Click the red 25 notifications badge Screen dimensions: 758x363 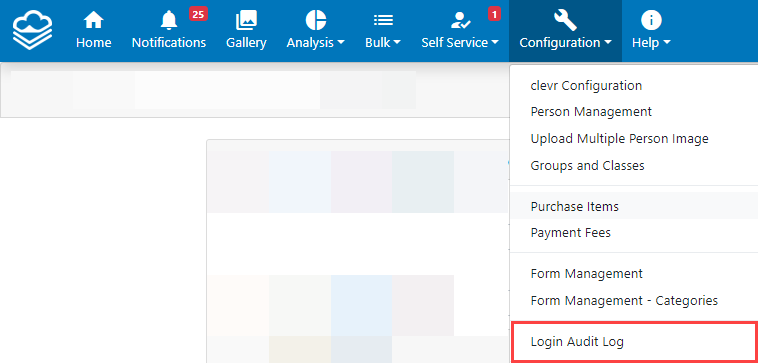pyautogui.click(x=198, y=14)
